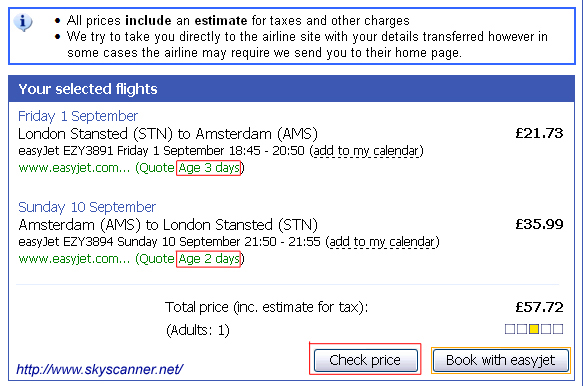Open the Friday 1 September date link
This screenshot has height=386, width=583.
click(x=78, y=116)
